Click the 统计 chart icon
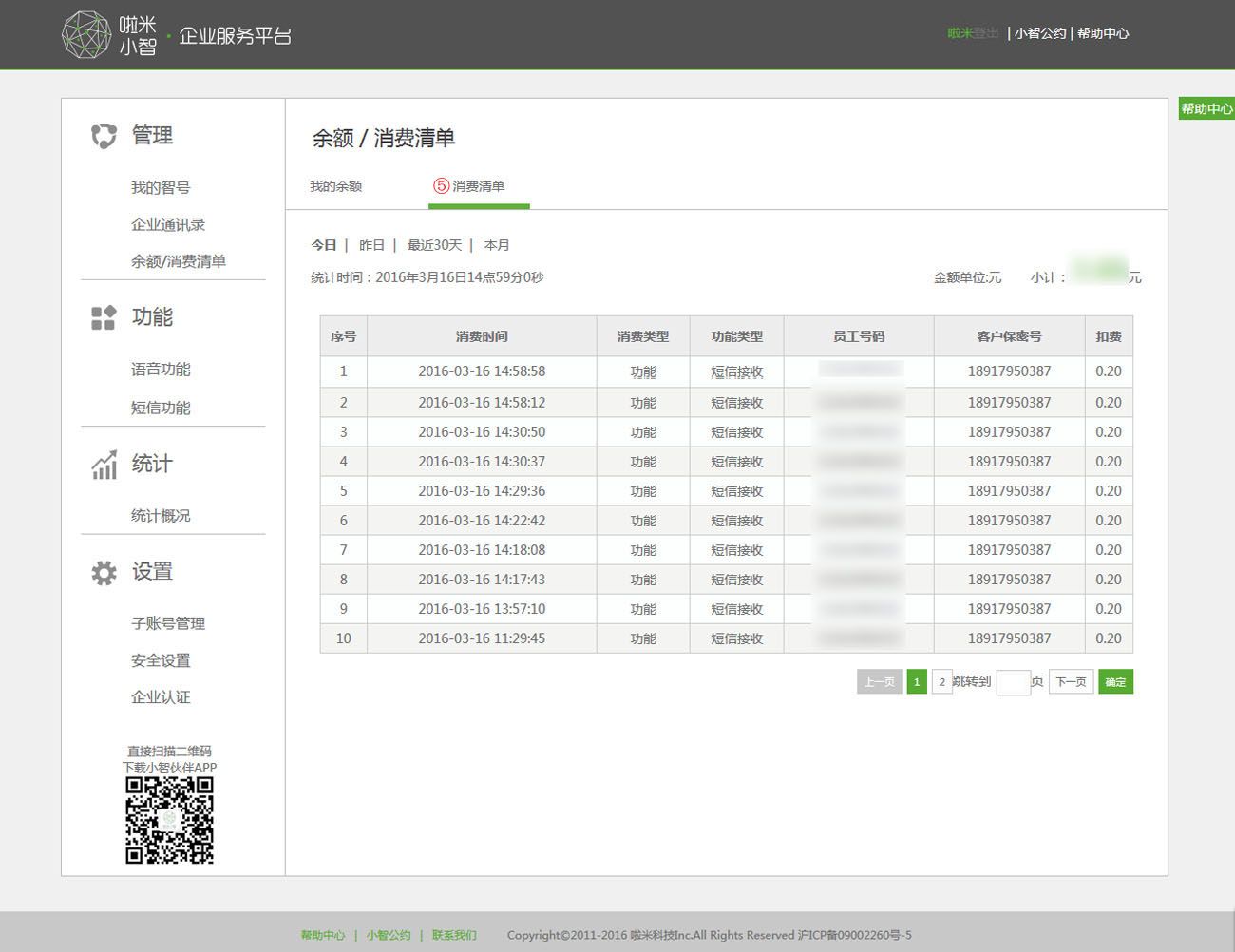Screen dimensions: 1235x952 tap(104, 465)
